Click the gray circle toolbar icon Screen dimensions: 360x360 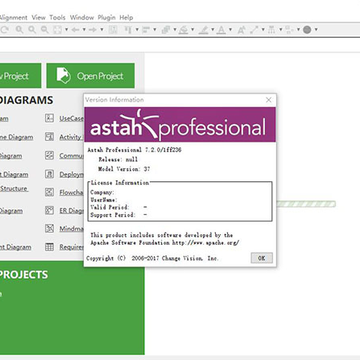click(x=307, y=30)
